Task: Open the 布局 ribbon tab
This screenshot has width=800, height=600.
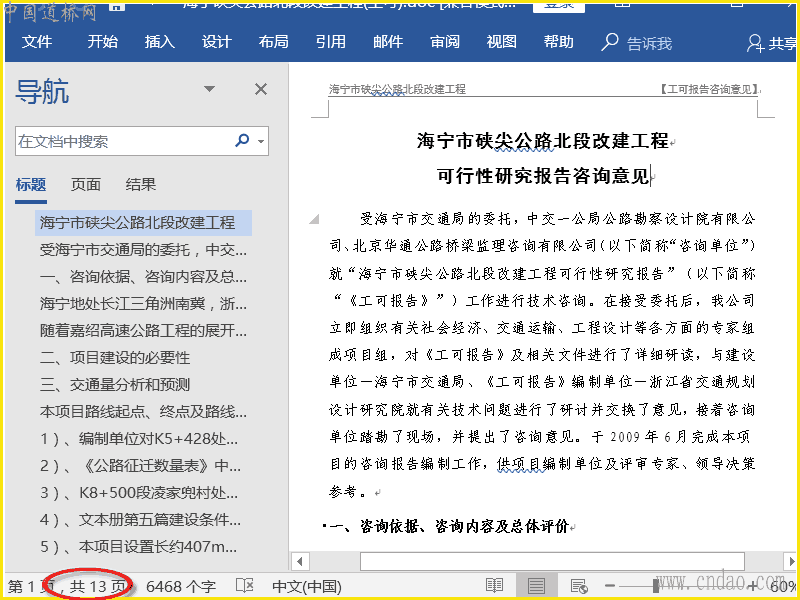Action: [273, 42]
